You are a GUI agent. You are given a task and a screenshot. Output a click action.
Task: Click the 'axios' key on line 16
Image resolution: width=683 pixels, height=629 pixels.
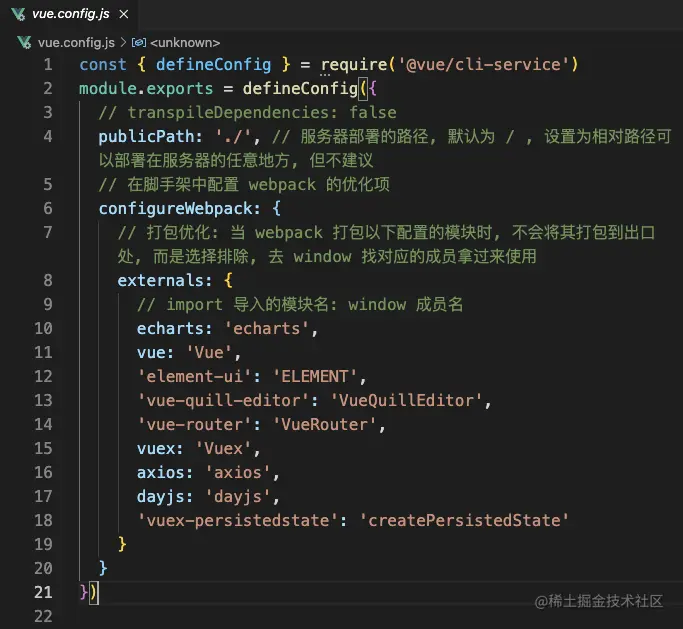(x=161, y=472)
